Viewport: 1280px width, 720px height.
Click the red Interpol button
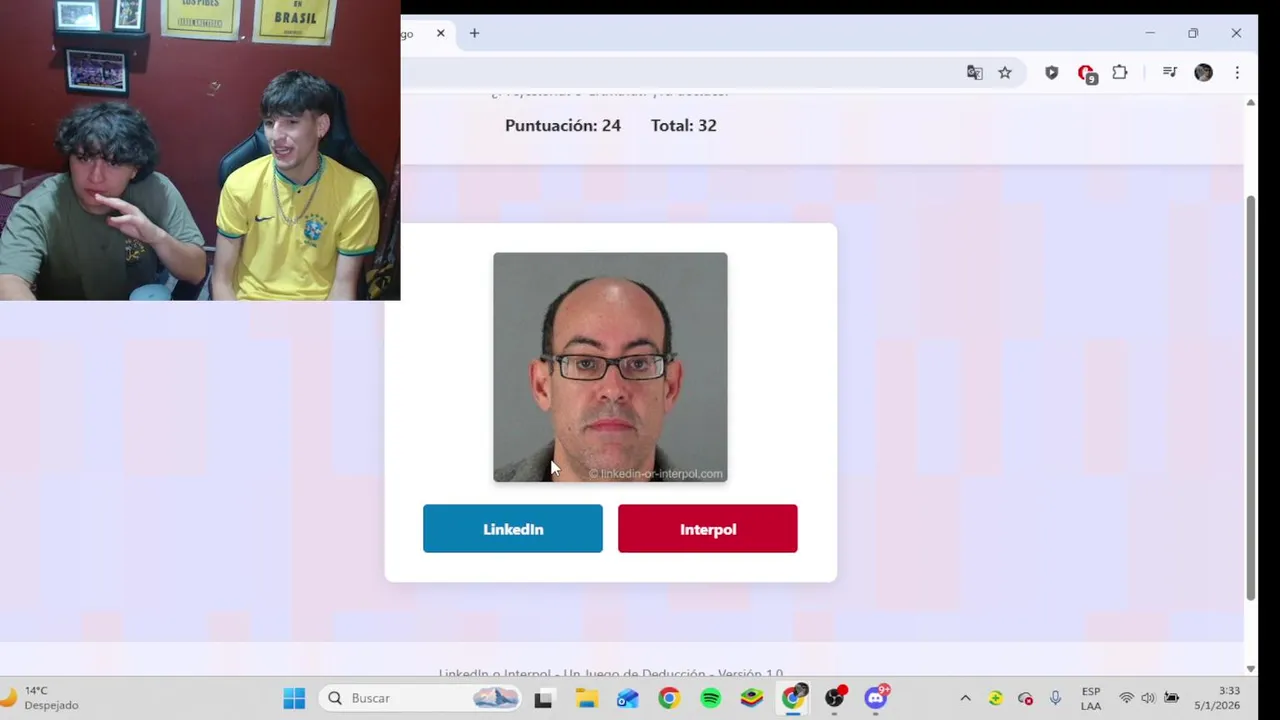[707, 529]
